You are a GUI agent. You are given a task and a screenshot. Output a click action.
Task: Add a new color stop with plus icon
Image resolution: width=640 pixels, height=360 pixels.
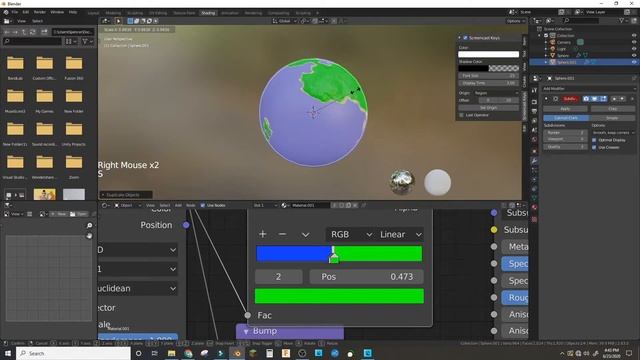click(x=262, y=234)
